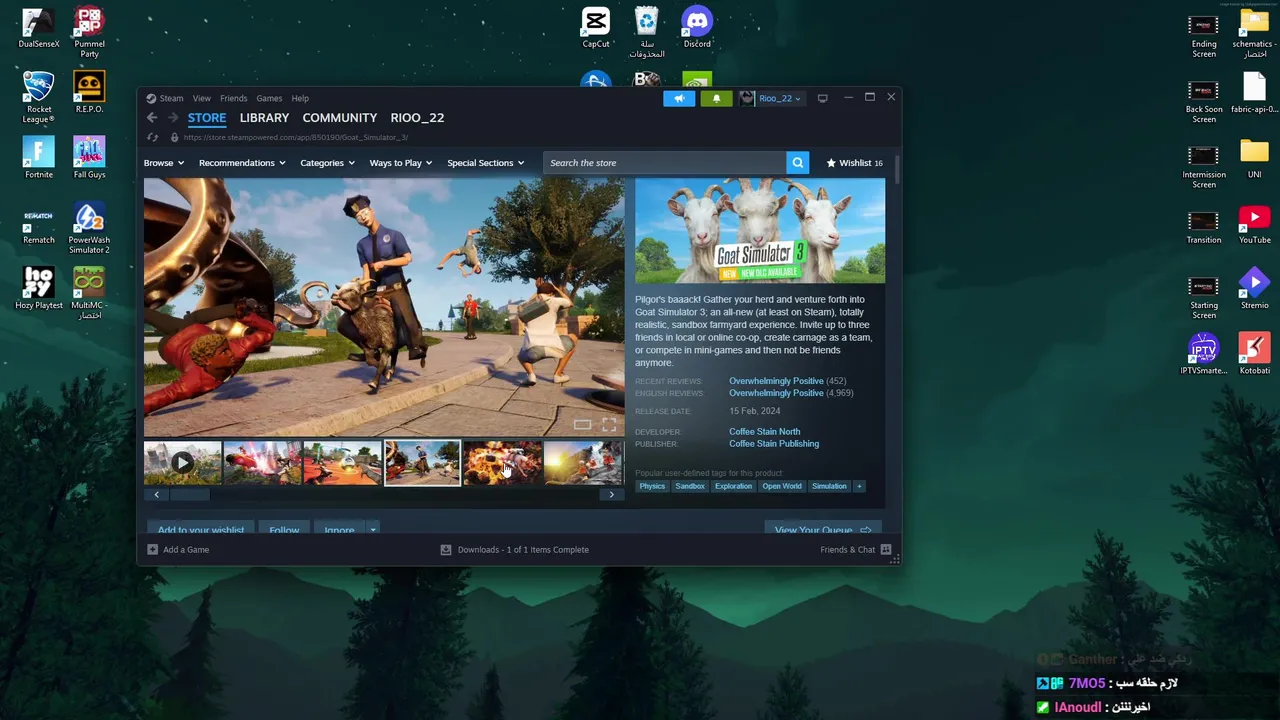Screen dimensions: 1280x720
Task: Open Hozy Playtest desktop shortcut
Action: point(39,289)
